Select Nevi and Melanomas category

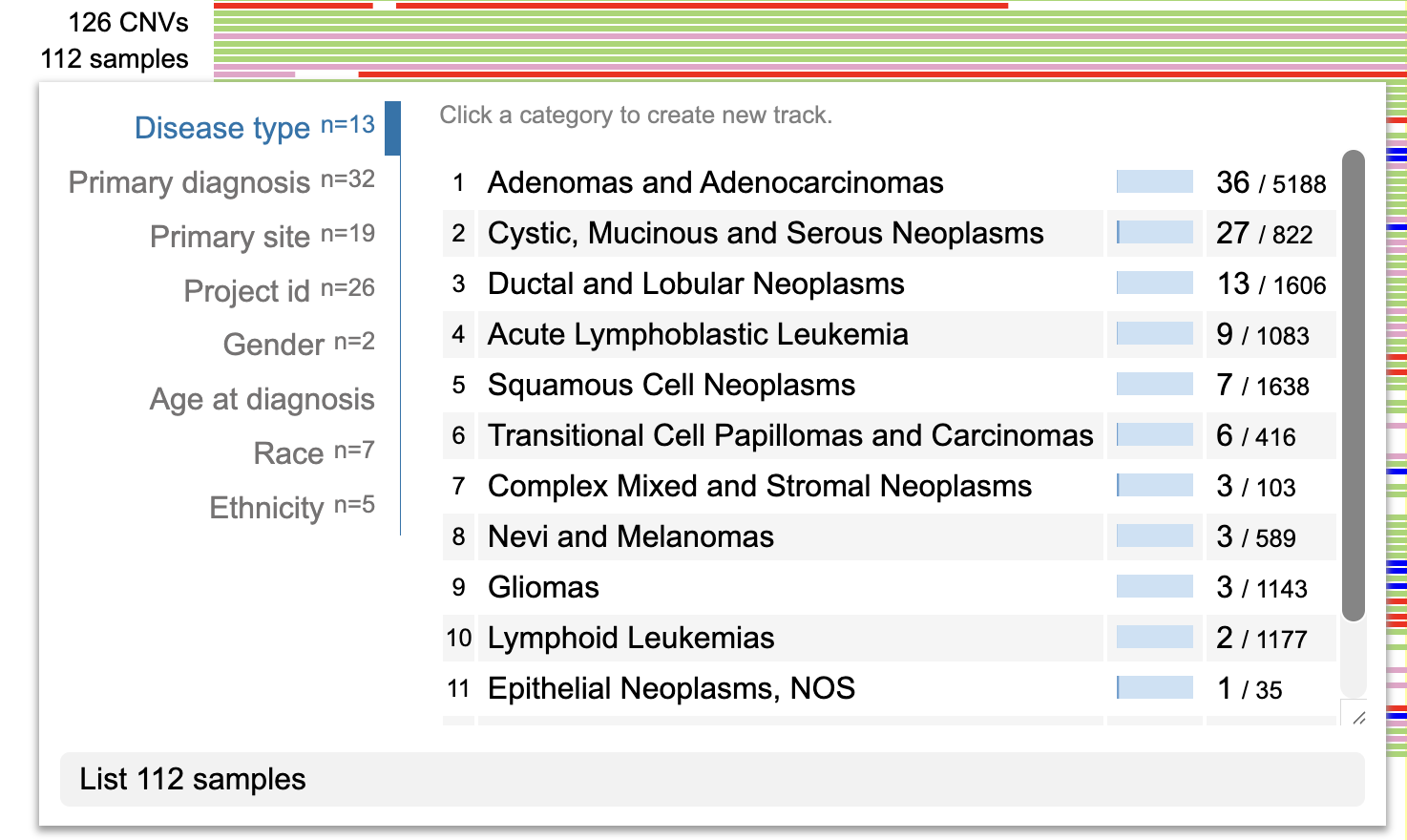[x=630, y=536]
